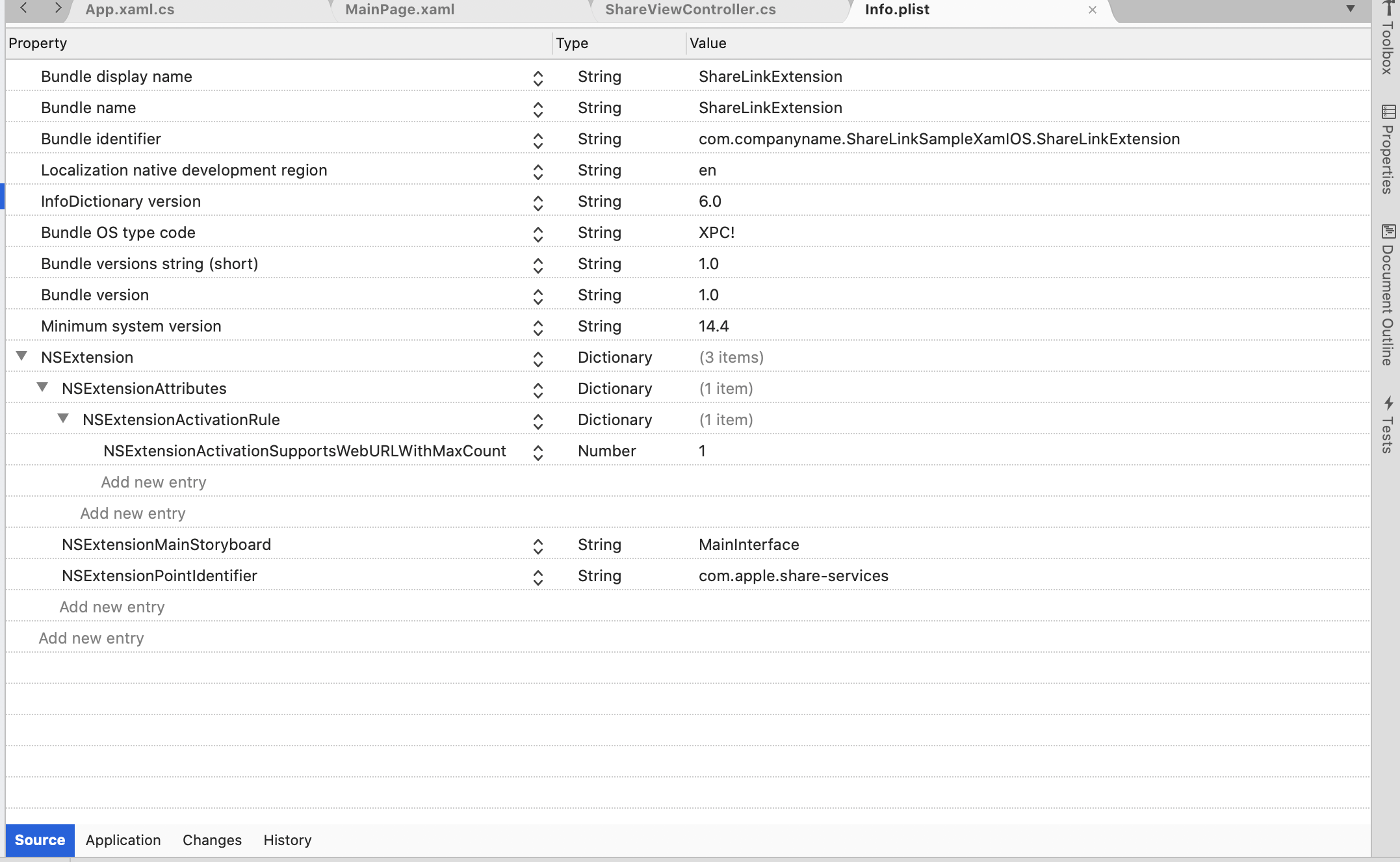The height and width of the screenshot is (862, 1400).
Task: Navigate forward with right arrow
Action: tap(58, 8)
